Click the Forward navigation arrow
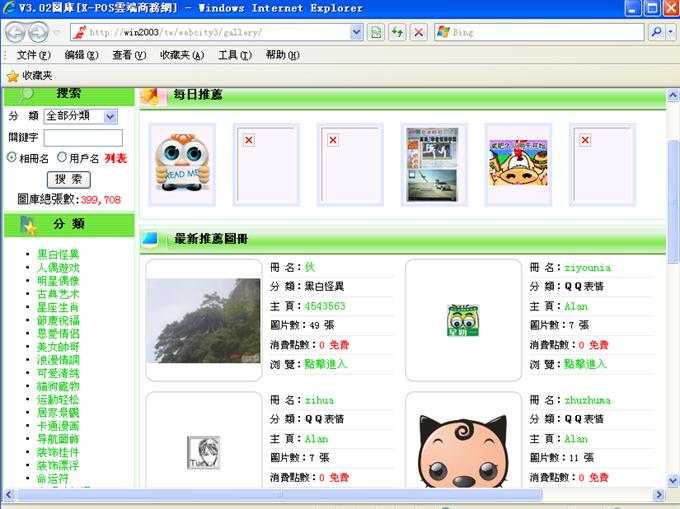 pos(39,32)
